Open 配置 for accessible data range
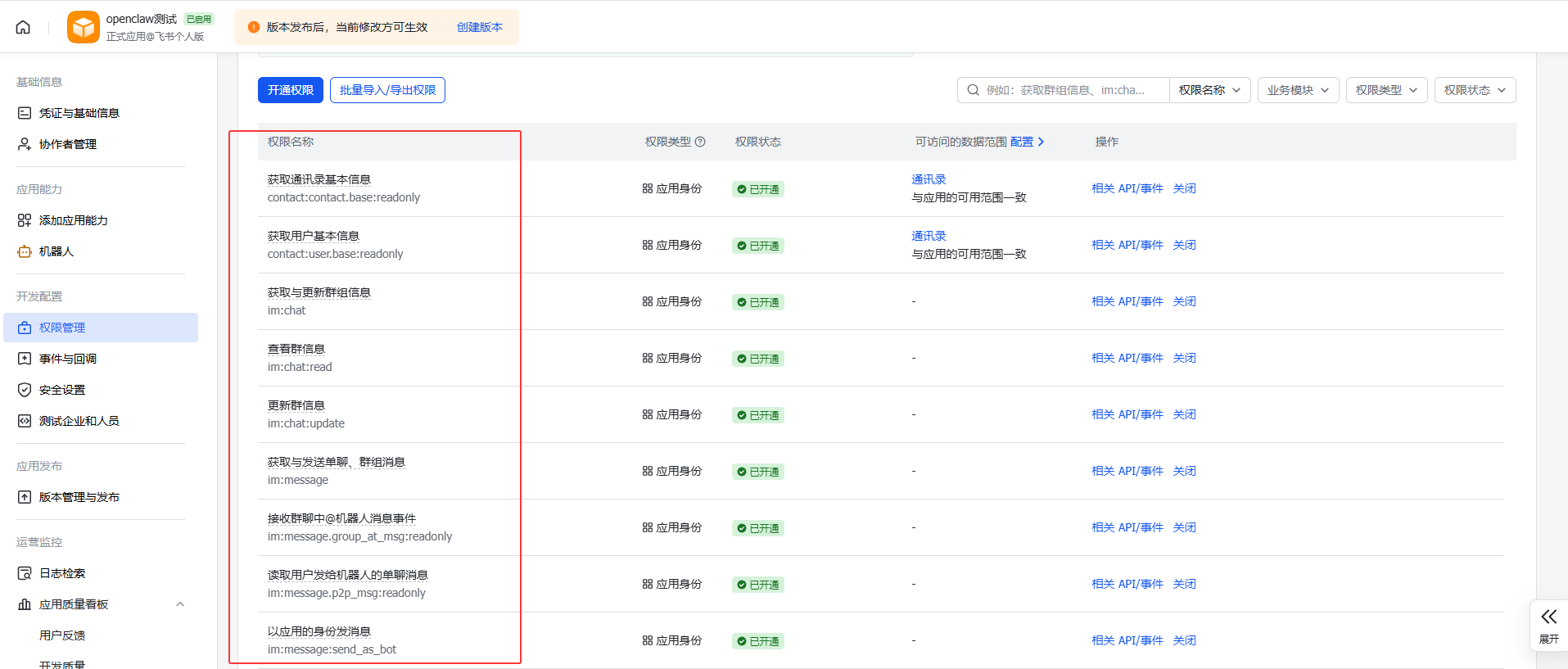This screenshot has width=1568, height=669. [1027, 142]
